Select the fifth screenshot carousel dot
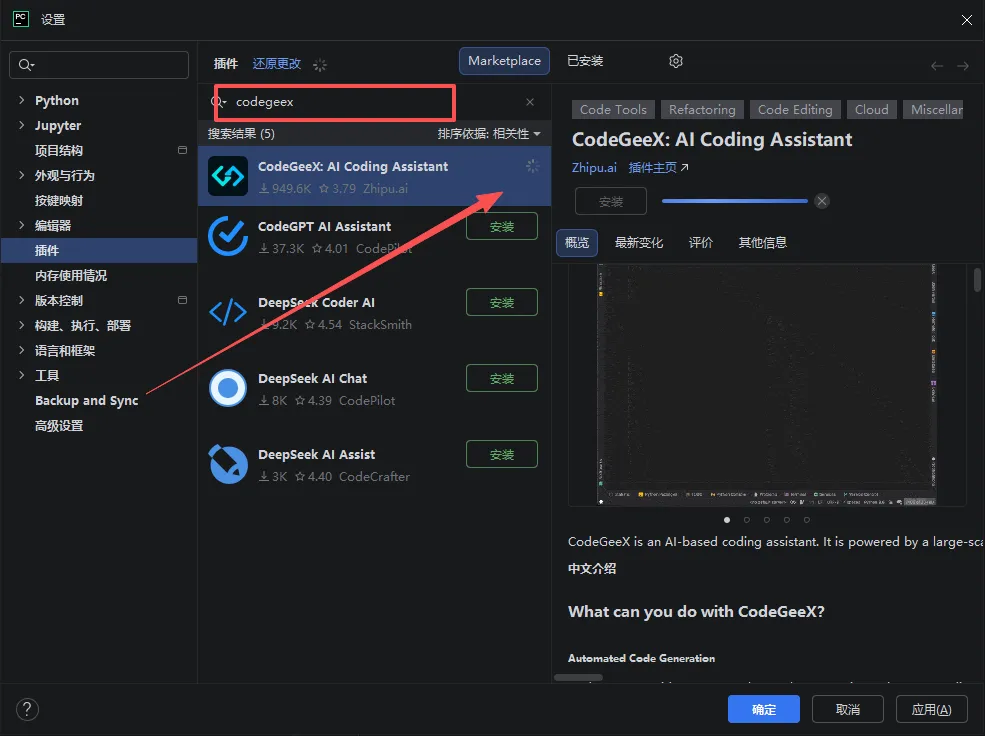The height and width of the screenshot is (736, 985). click(807, 519)
